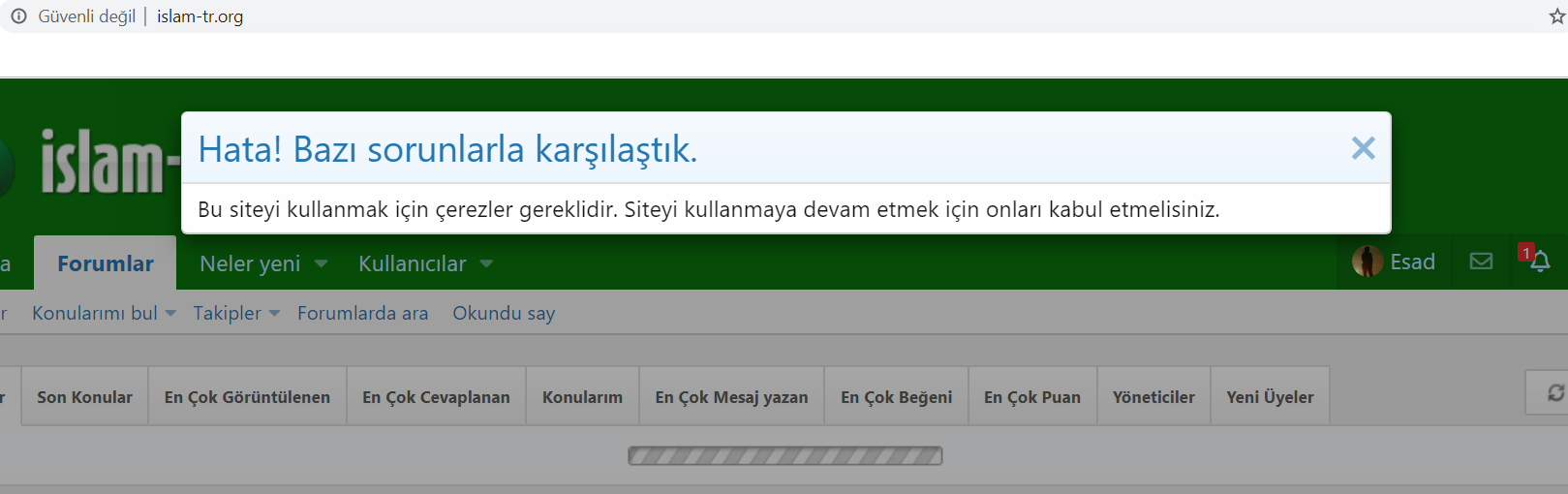Click the islam-tr.org address bar URL
The height and width of the screenshot is (494, 1568).
tap(200, 16)
